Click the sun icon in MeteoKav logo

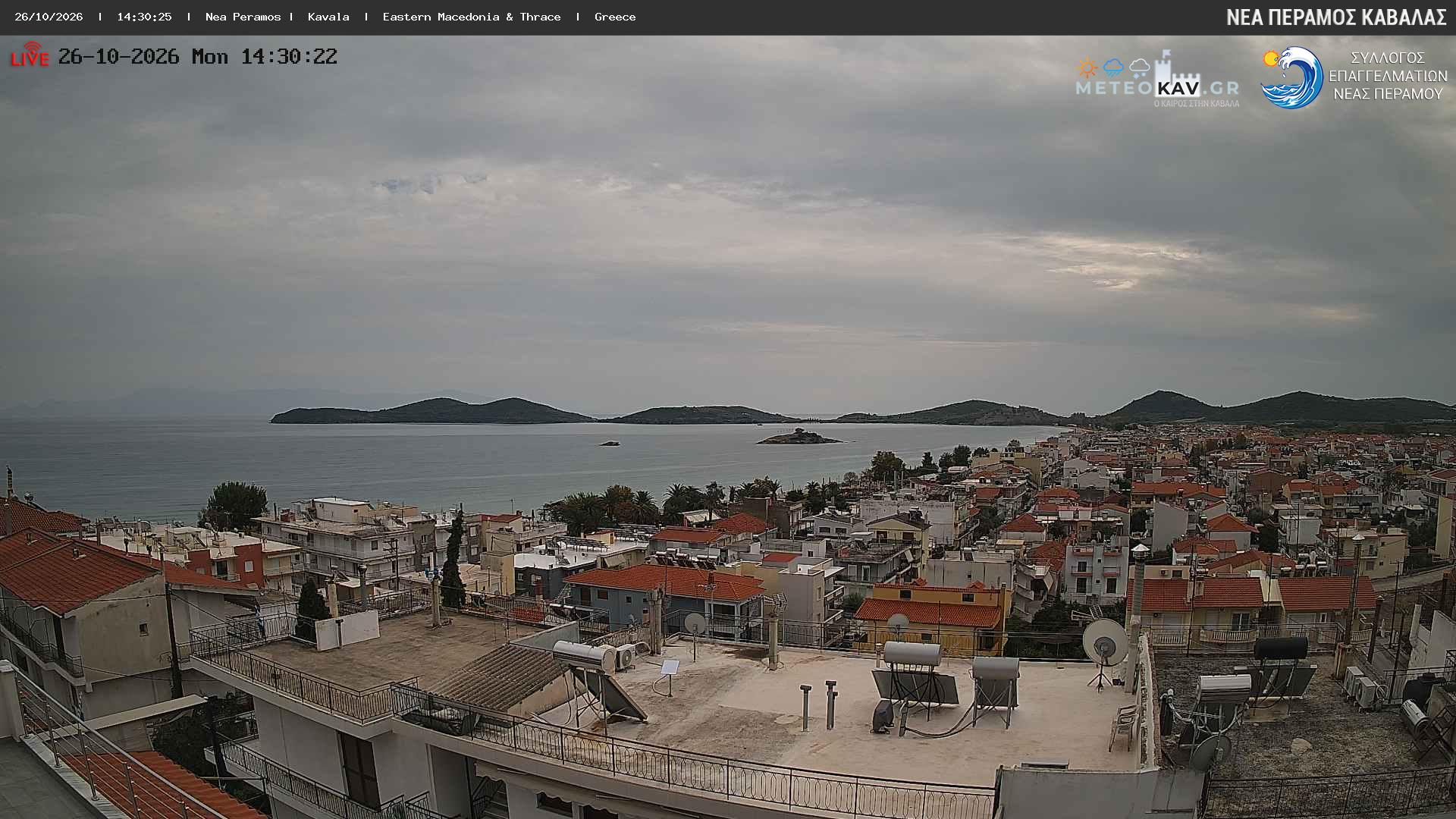(x=1087, y=68)
